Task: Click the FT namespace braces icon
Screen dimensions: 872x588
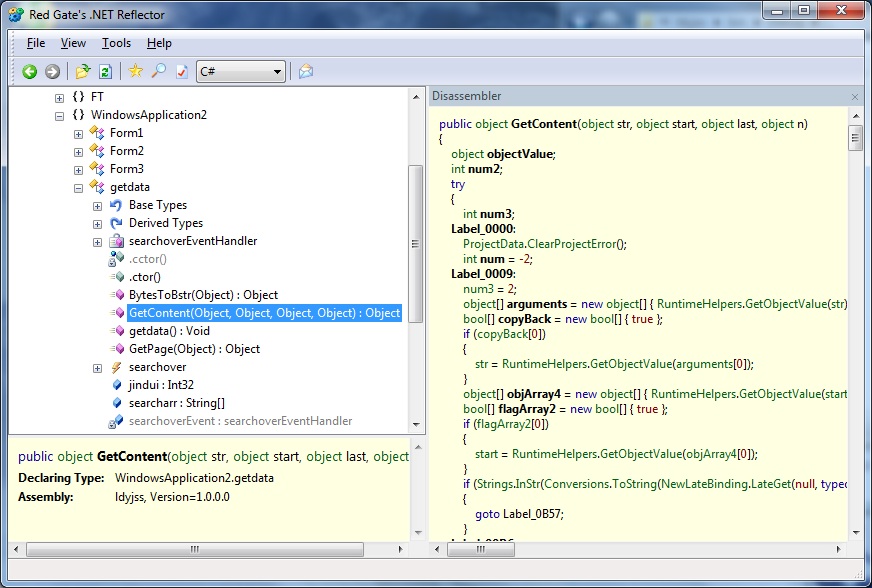Action: click(78, 97)
